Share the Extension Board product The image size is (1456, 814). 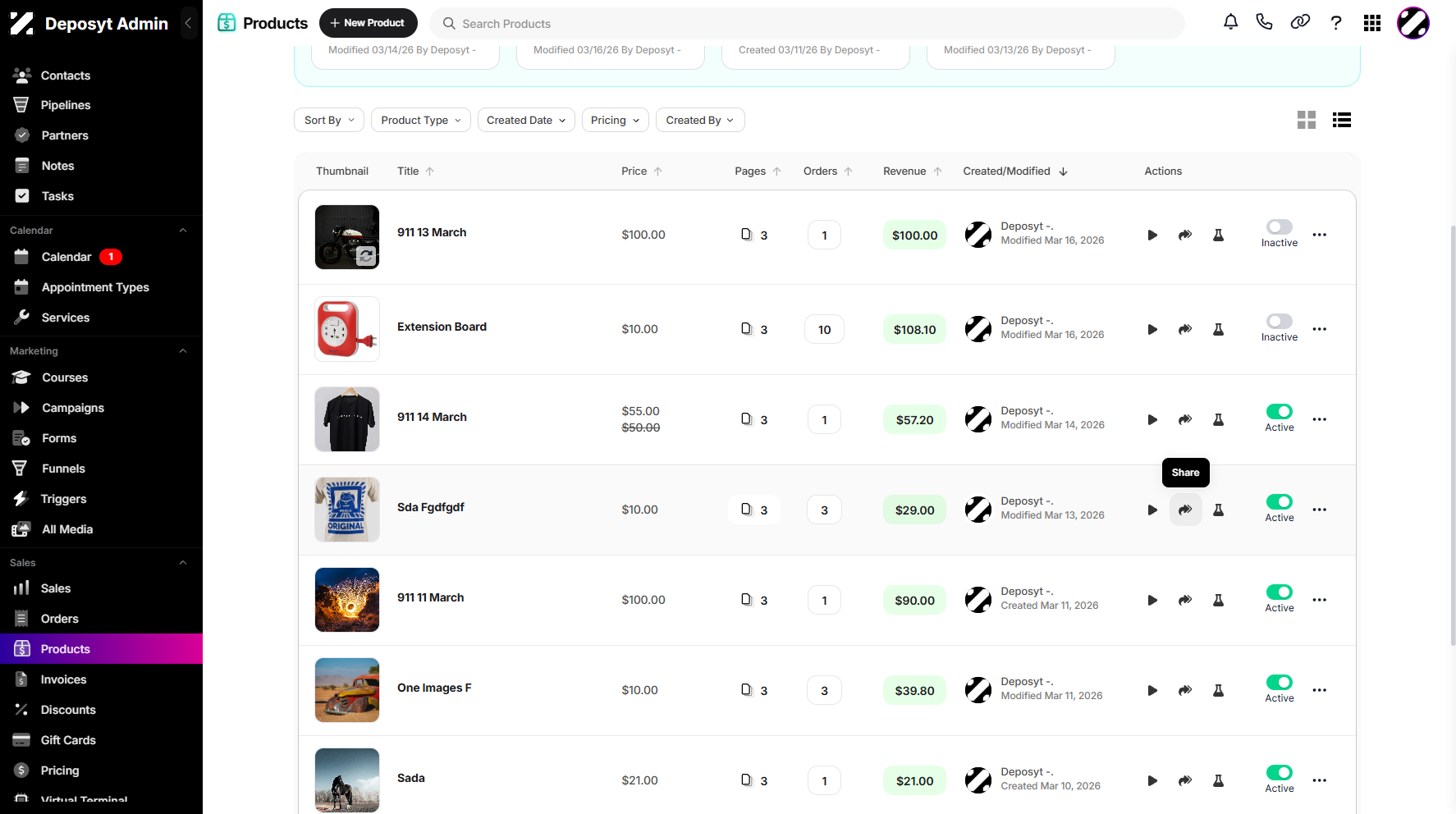[x=1185, y=329]
